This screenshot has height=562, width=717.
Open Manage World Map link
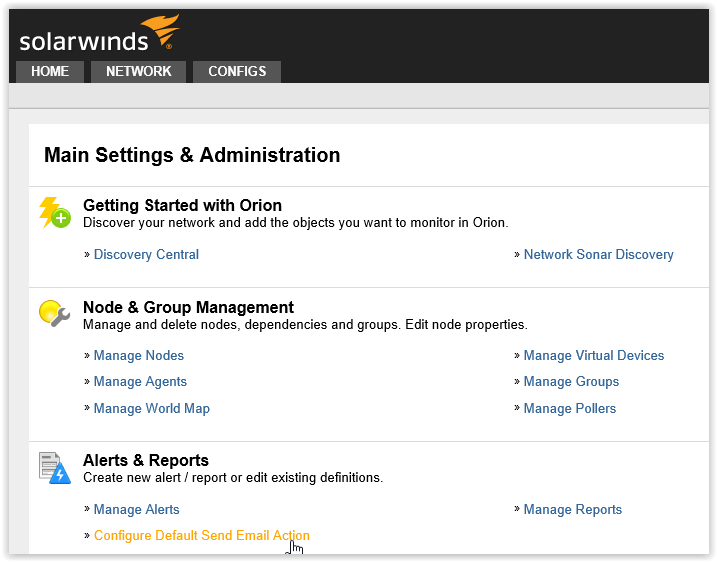152,408
